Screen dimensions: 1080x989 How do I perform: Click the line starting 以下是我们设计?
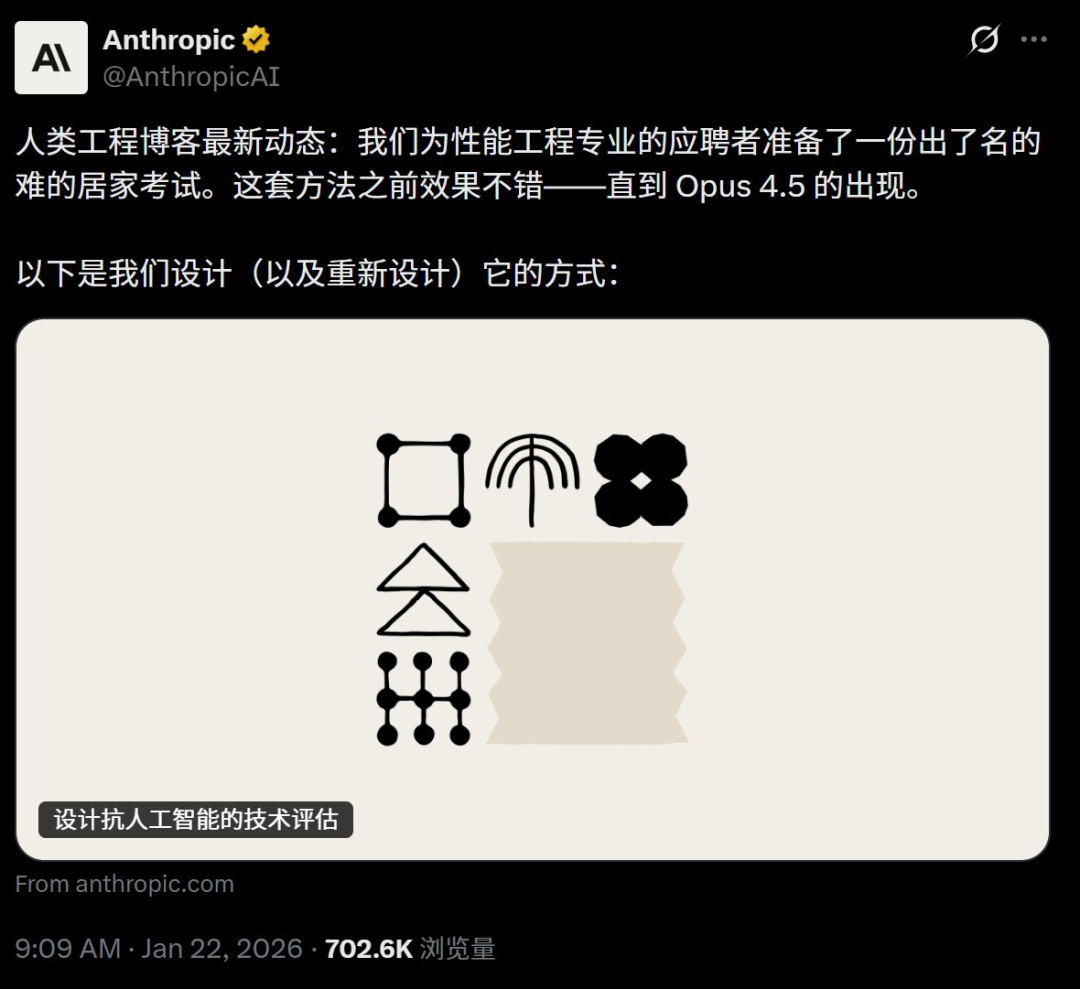[318, 273]
